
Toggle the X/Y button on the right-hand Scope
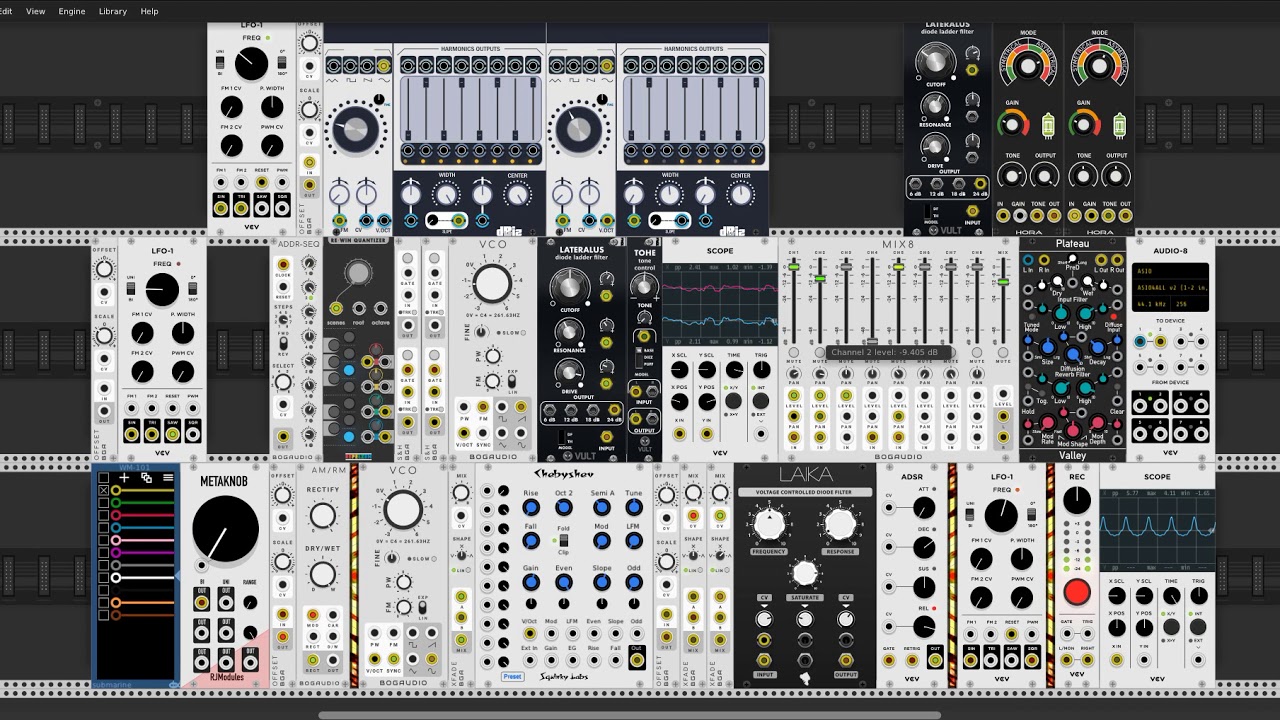pyautogui.click(x=1171, y=626)
